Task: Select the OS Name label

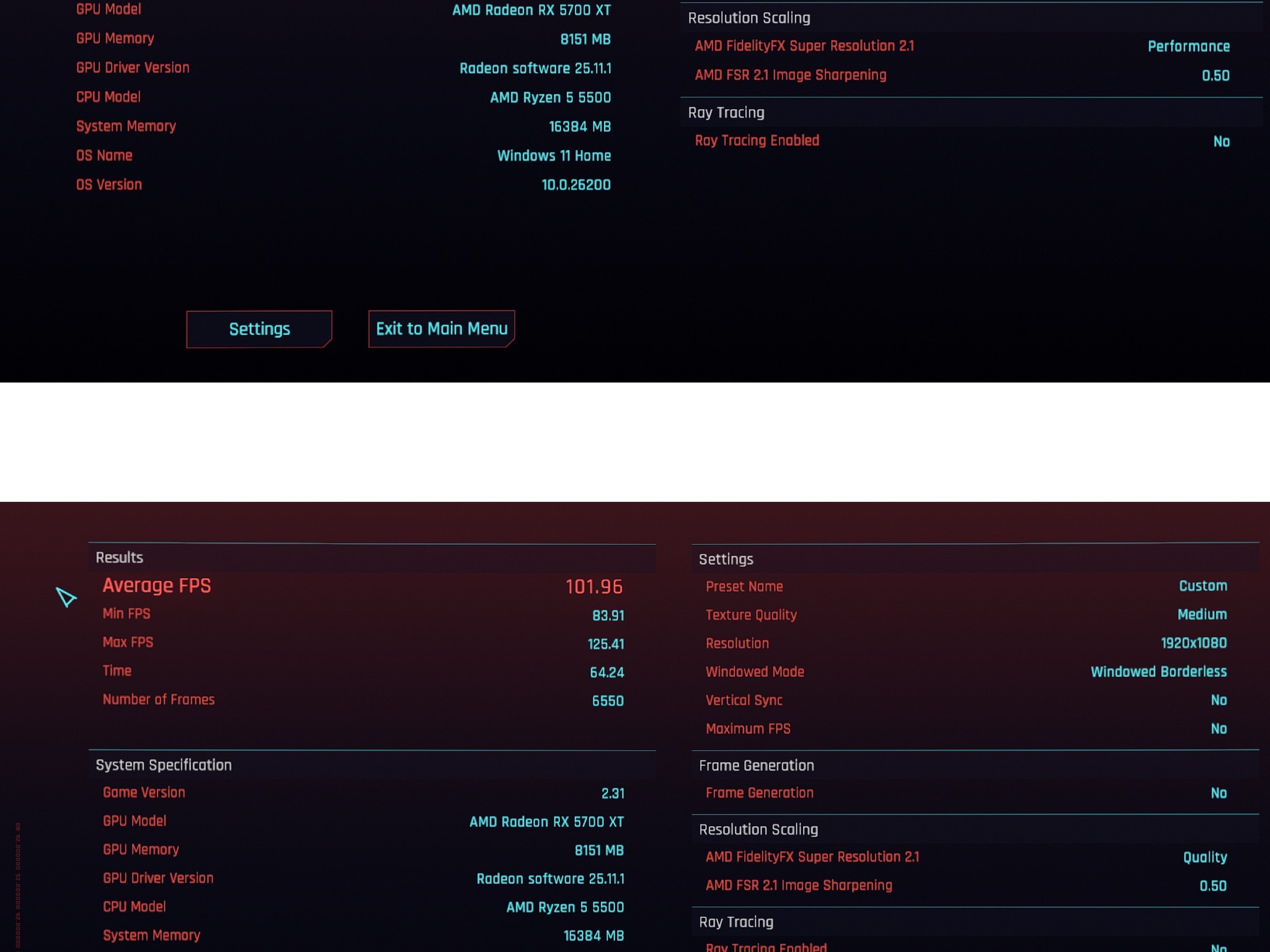Action: tap(104, 156)
